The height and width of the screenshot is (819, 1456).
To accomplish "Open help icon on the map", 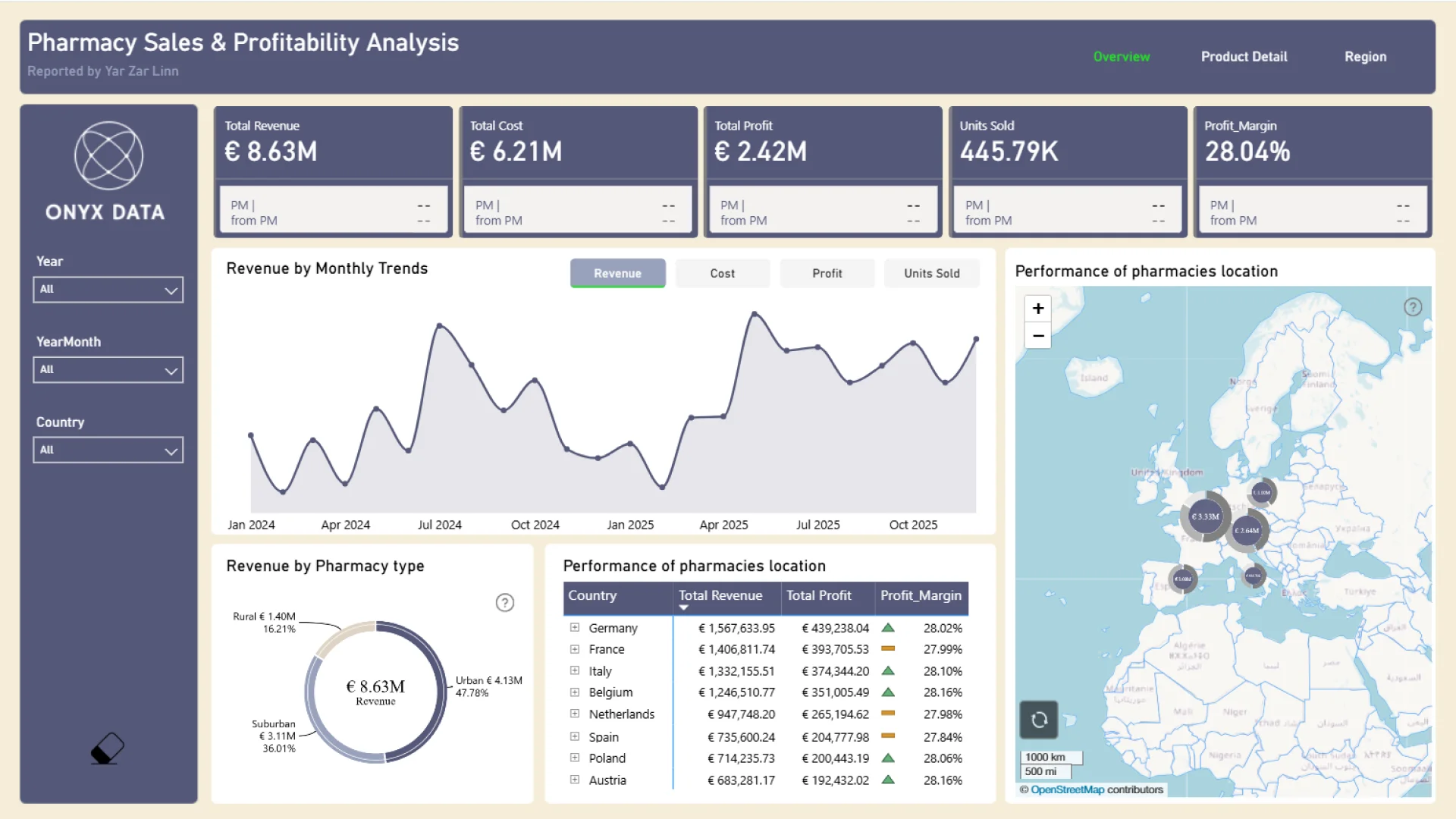I will [x=1412, y=307].
